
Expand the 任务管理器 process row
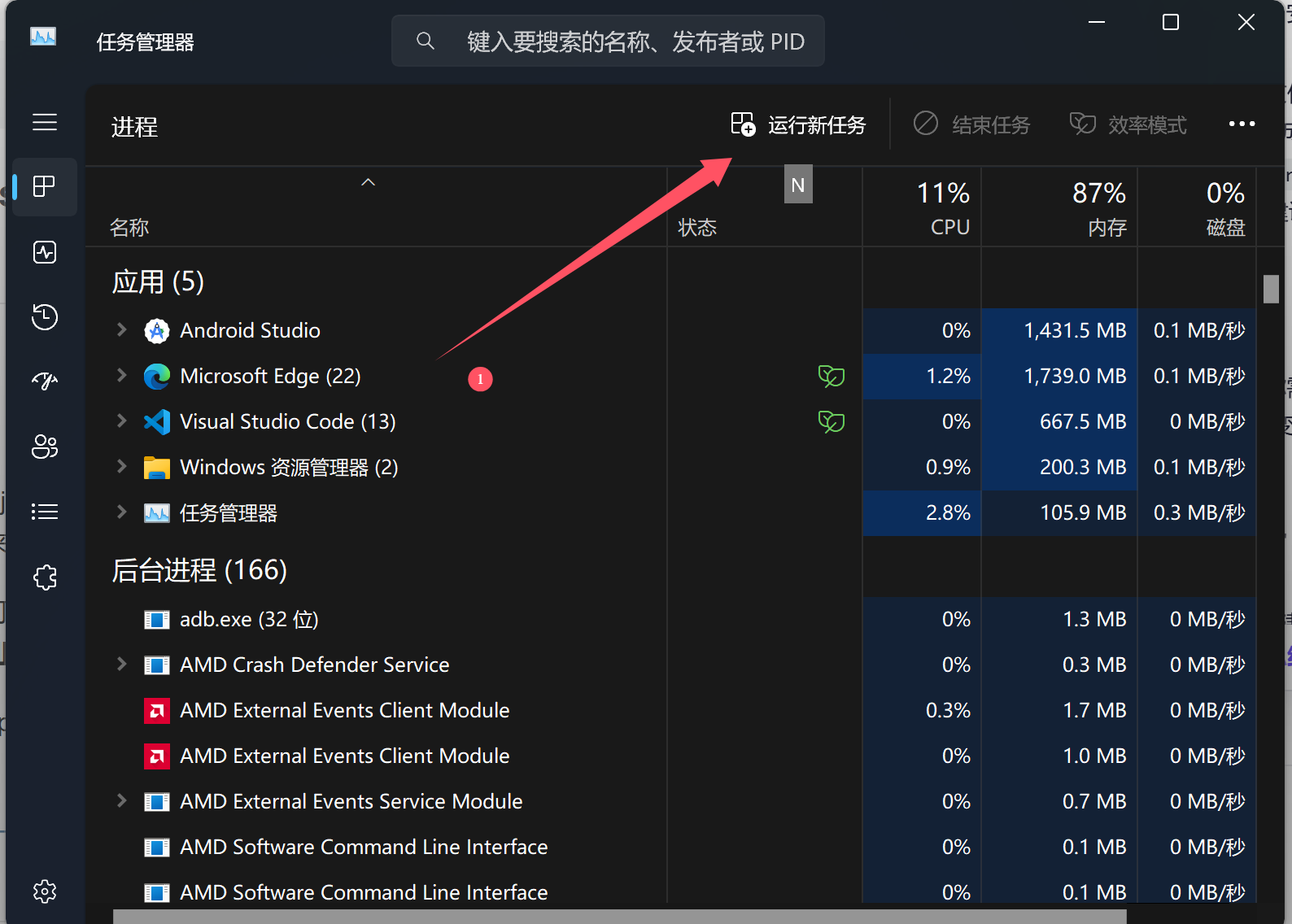121,512
